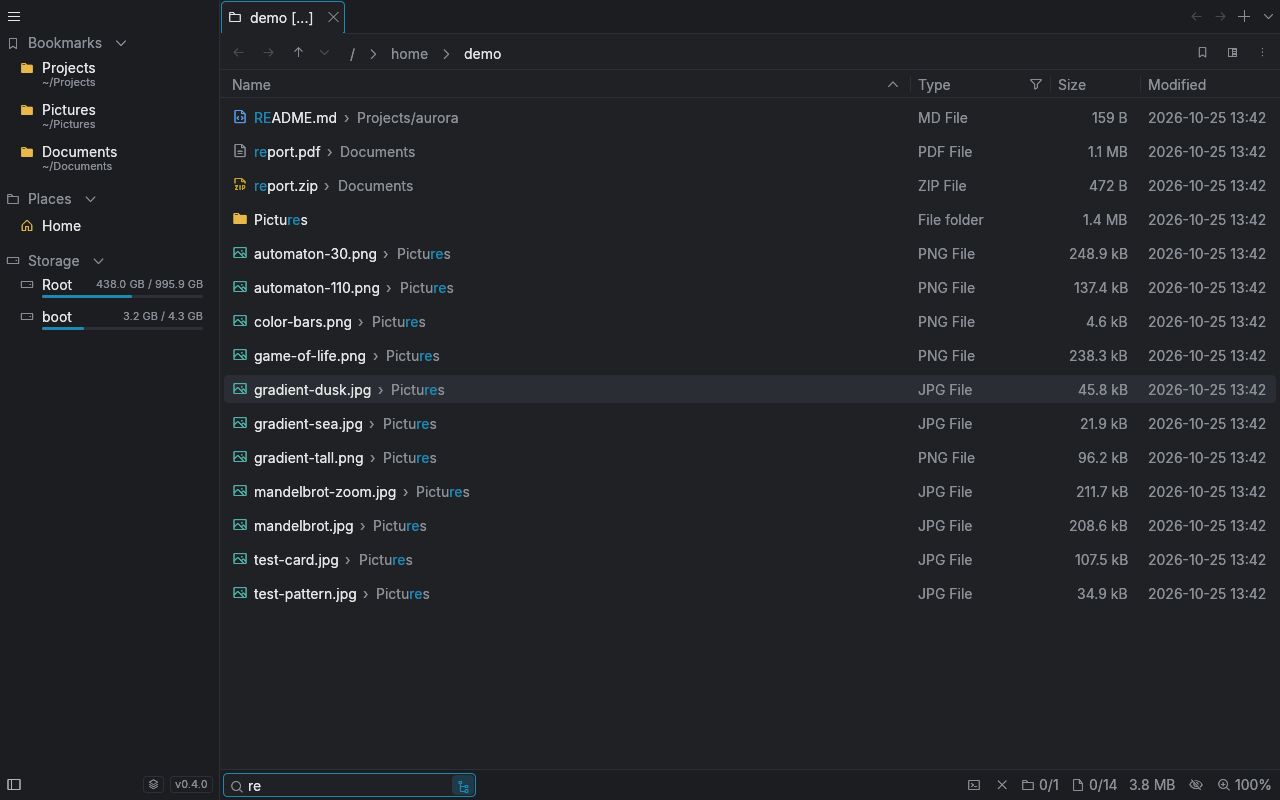Select the README.md file row
The image size is (1280, 800).
[750, 118]
